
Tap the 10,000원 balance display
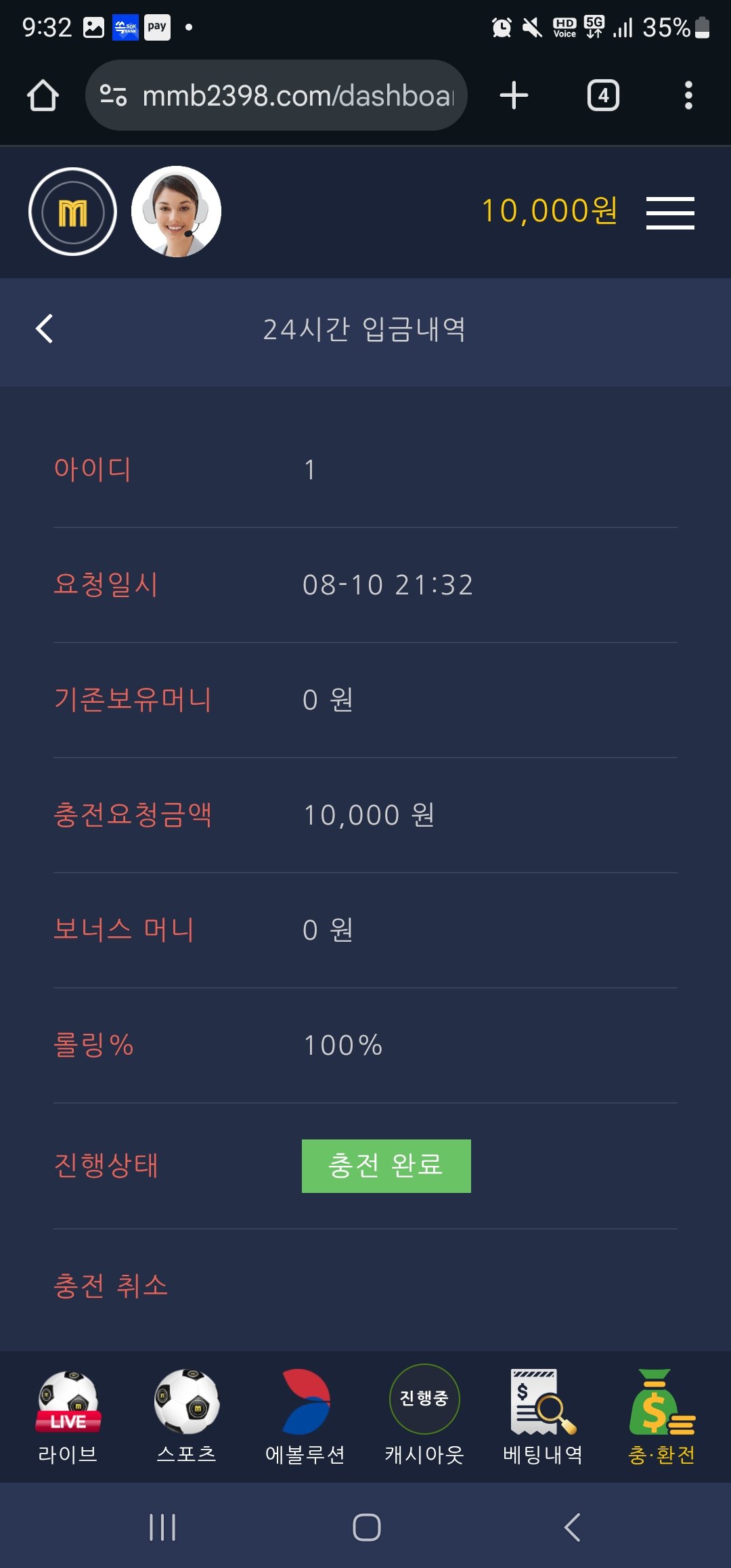549,211
